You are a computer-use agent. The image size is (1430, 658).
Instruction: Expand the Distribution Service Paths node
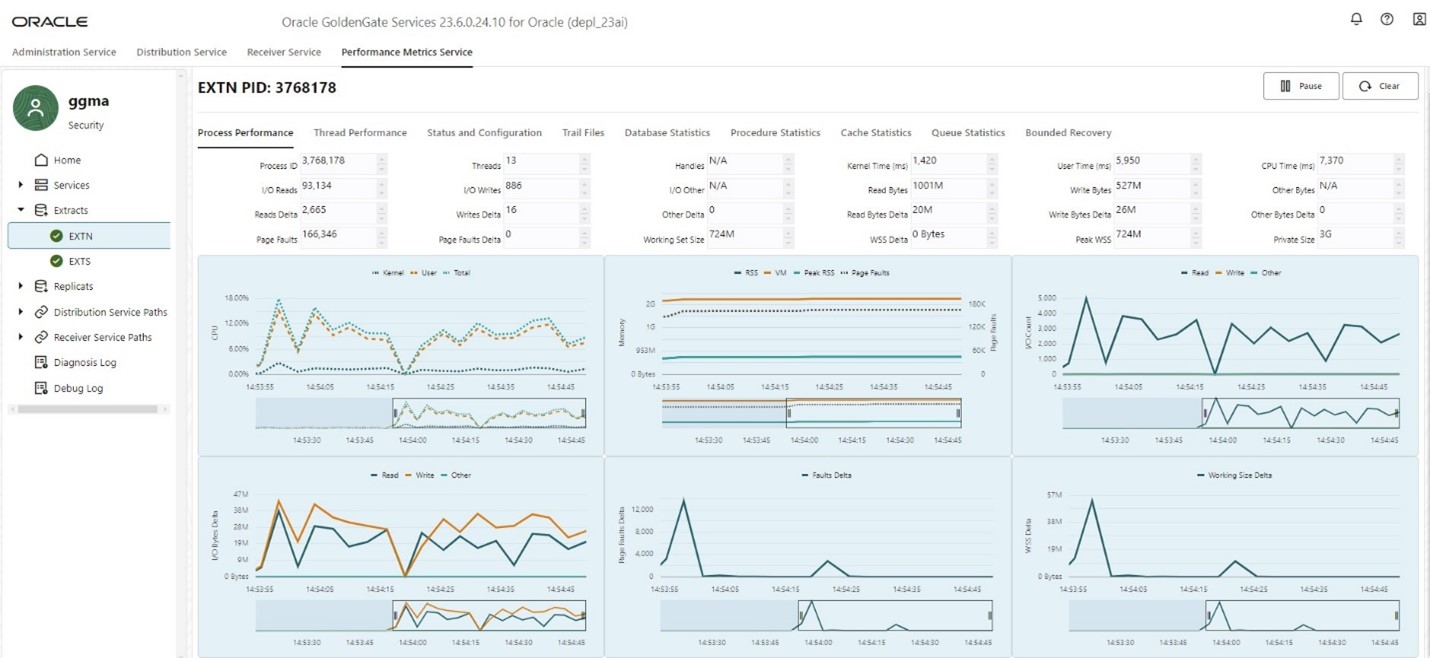click(x=21, y=312)
